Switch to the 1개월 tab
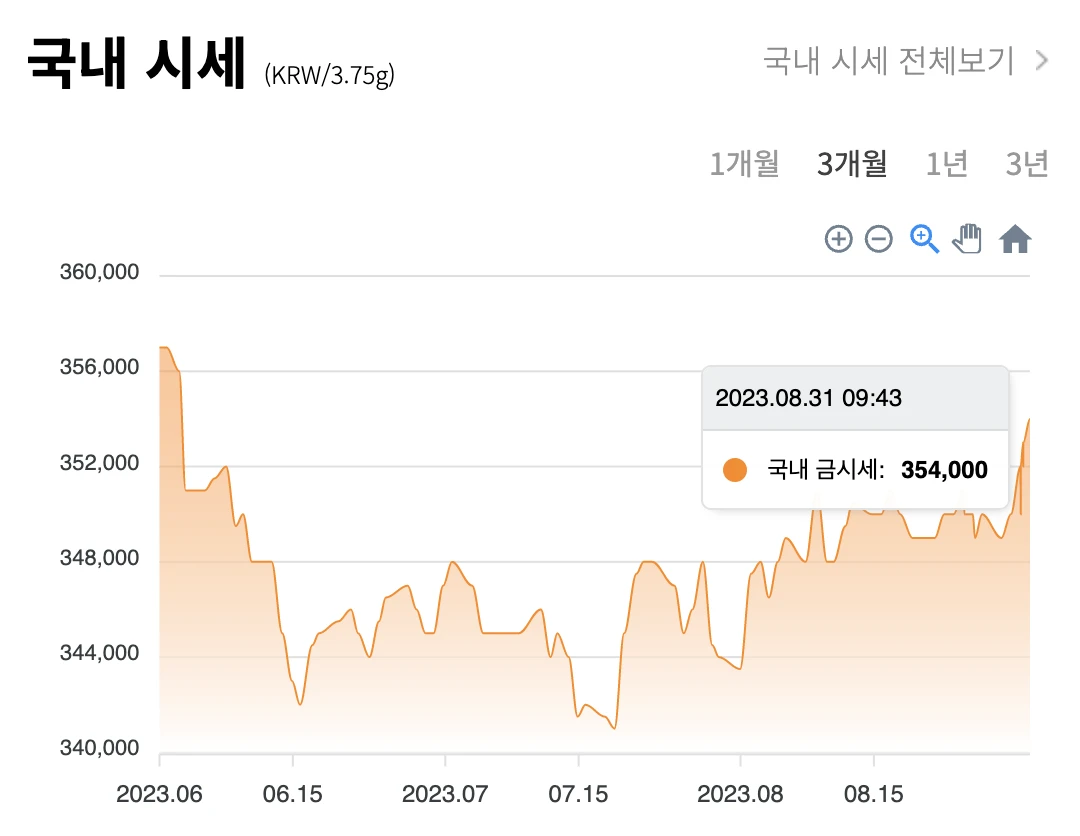This screenshot has height=836, width=1080. [x=745, y=164]
